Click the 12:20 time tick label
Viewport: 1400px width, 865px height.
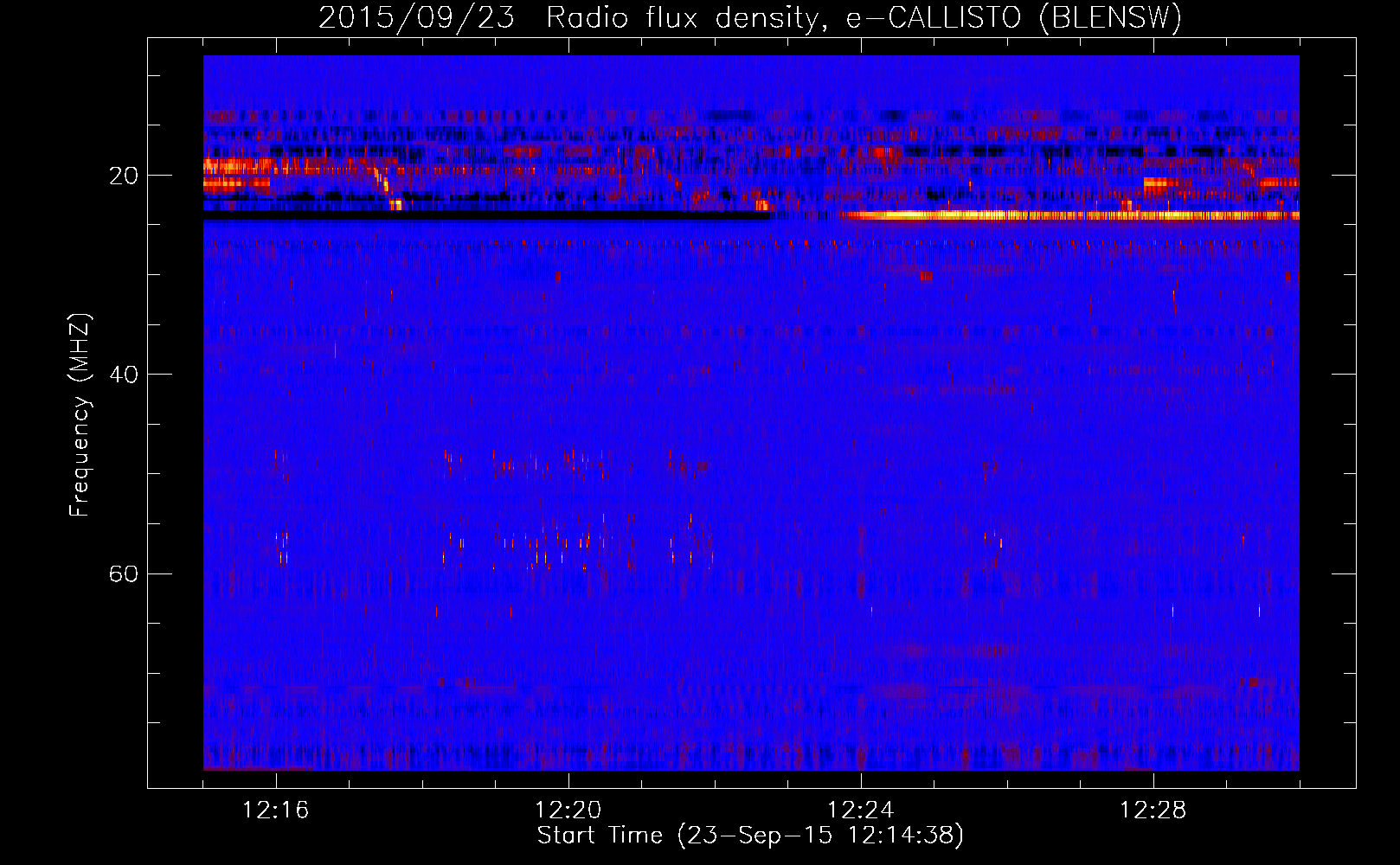[x=568, y=811]
